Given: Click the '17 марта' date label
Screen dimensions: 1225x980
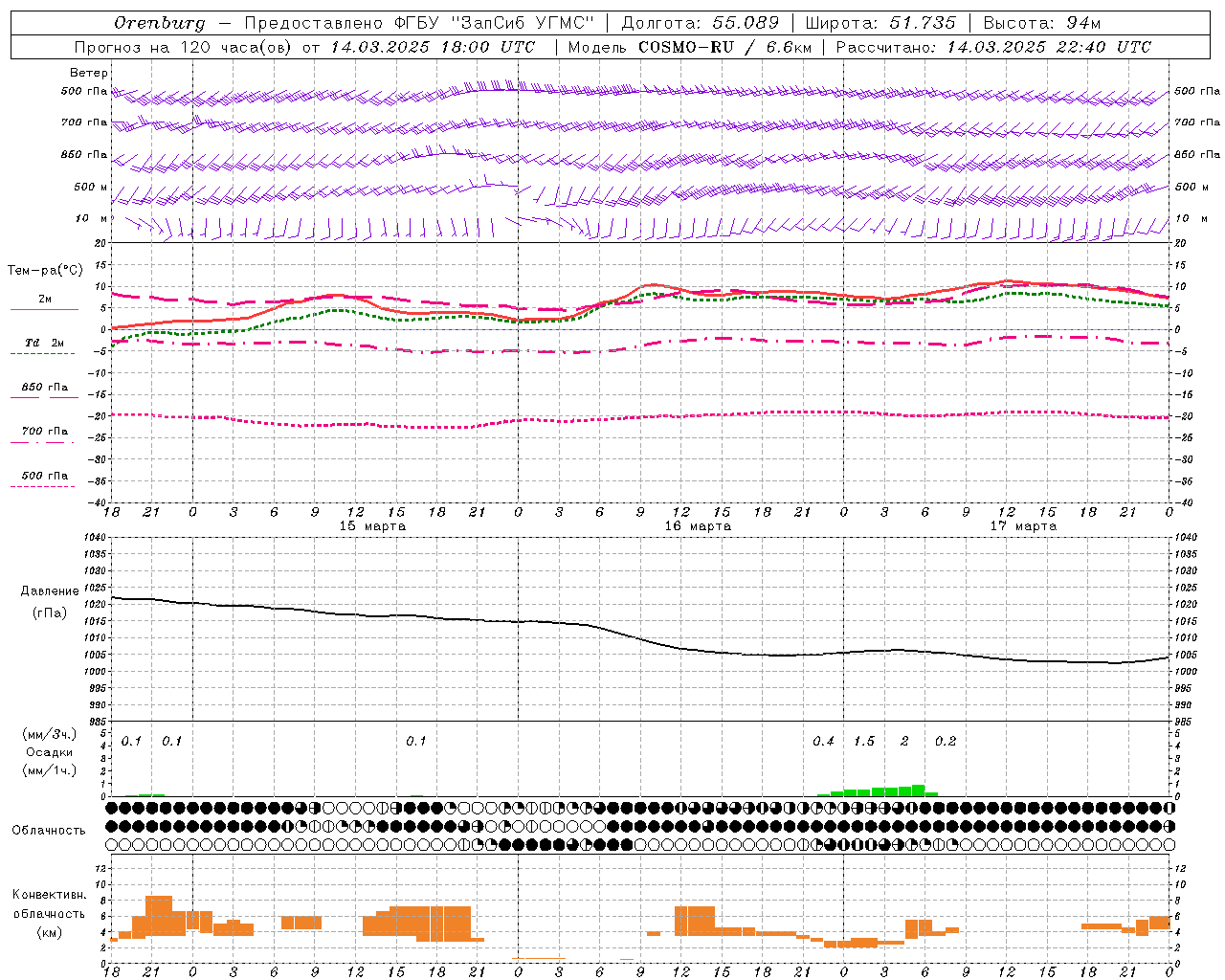Looking at the screenshot, I should tap(1023, 526).
